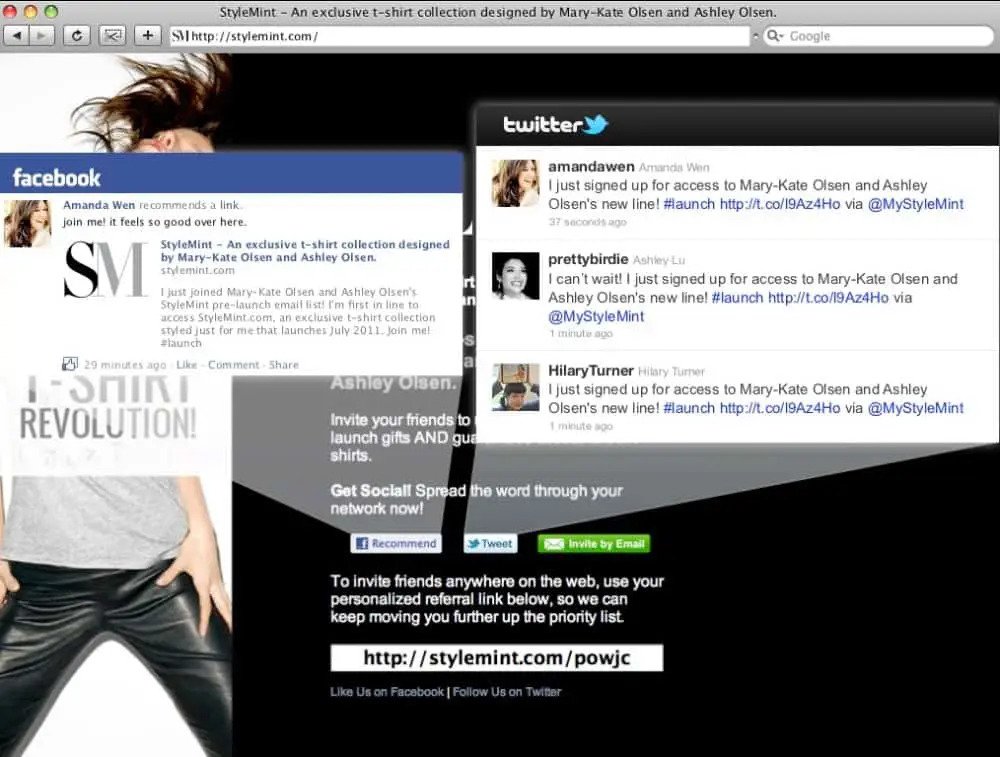1000x757 pixels.
Task: Click 'Get Social!' heading text
Action: (x=371, y=491)
